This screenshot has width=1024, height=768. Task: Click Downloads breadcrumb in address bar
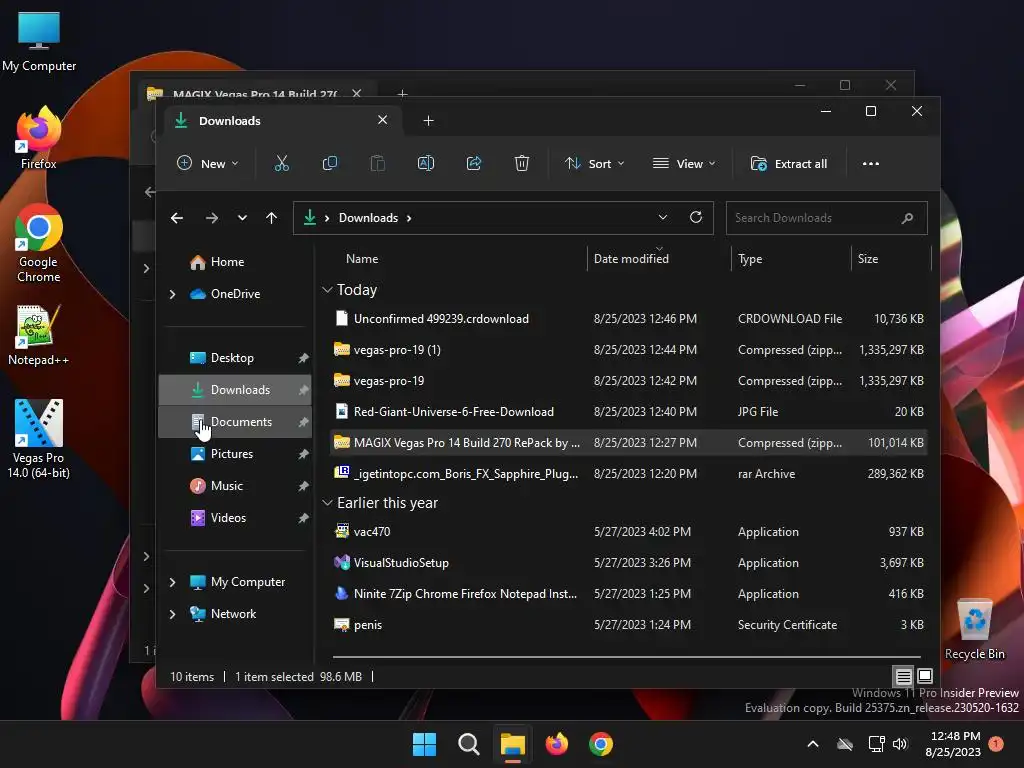[x=368, y=218]
